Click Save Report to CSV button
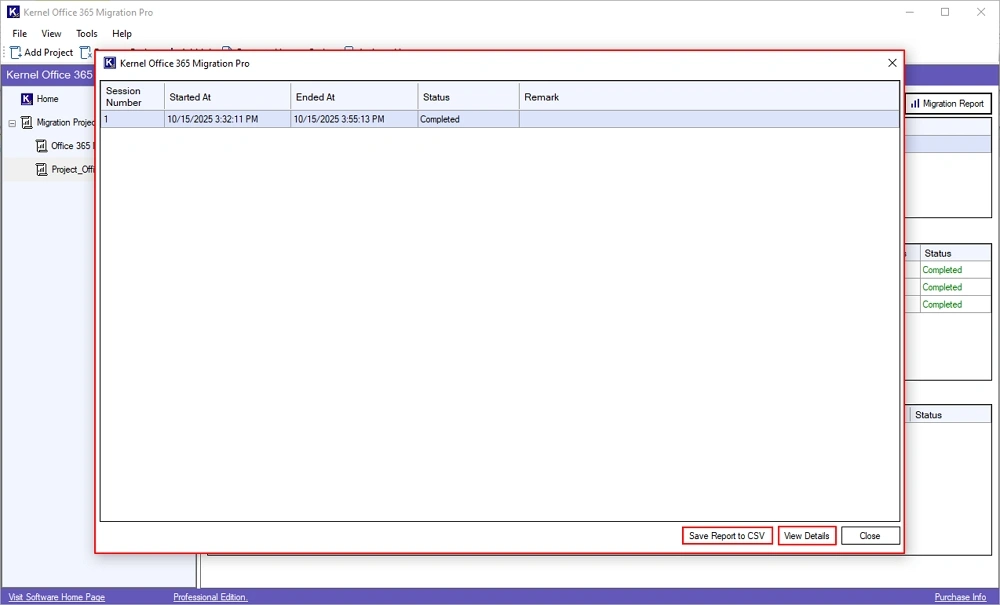 pyautogui.click(x=727, y=536)
